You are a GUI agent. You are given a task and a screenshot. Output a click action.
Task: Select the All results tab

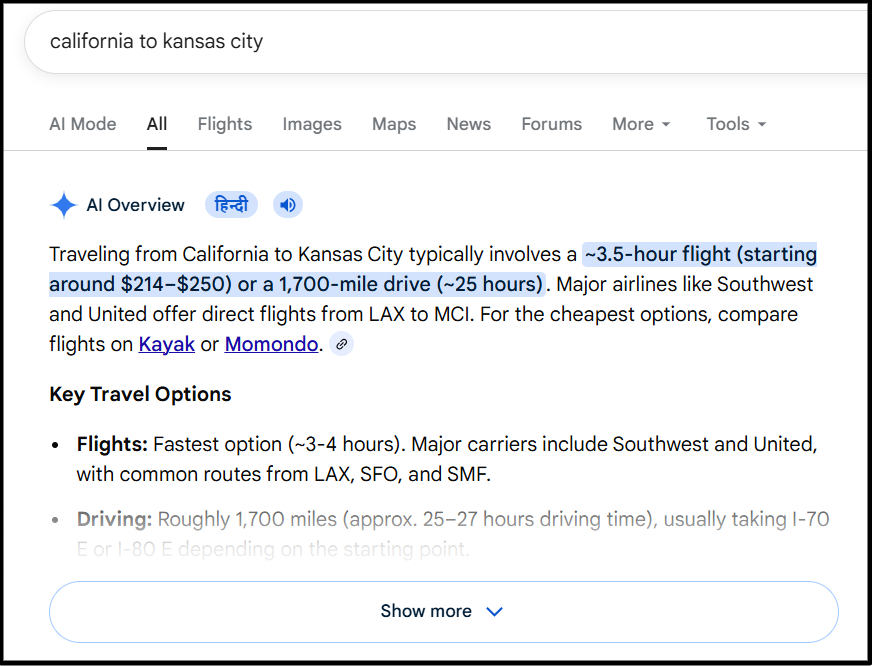tap(157, 124)
